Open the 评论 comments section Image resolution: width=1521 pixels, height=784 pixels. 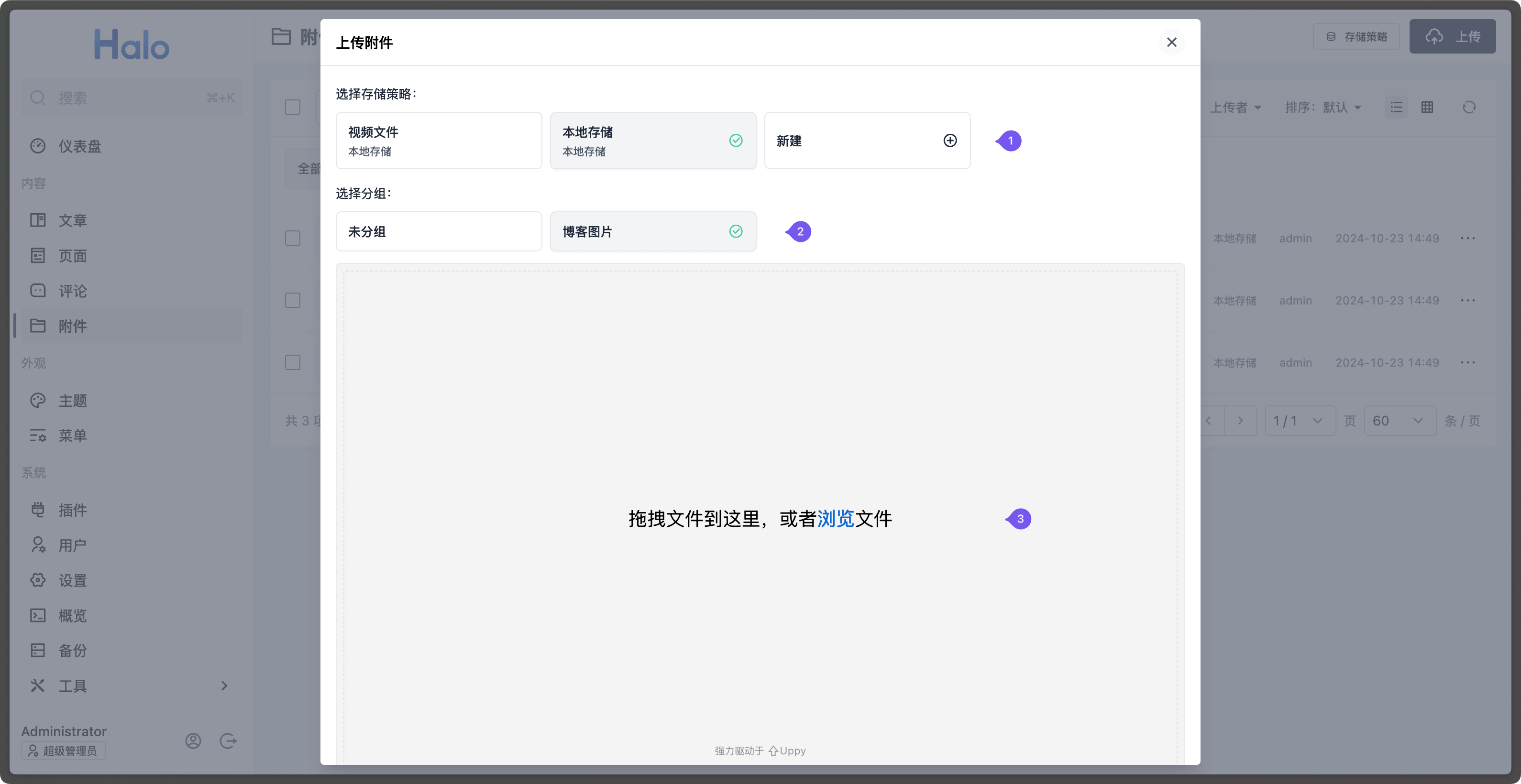coord(73,290)
